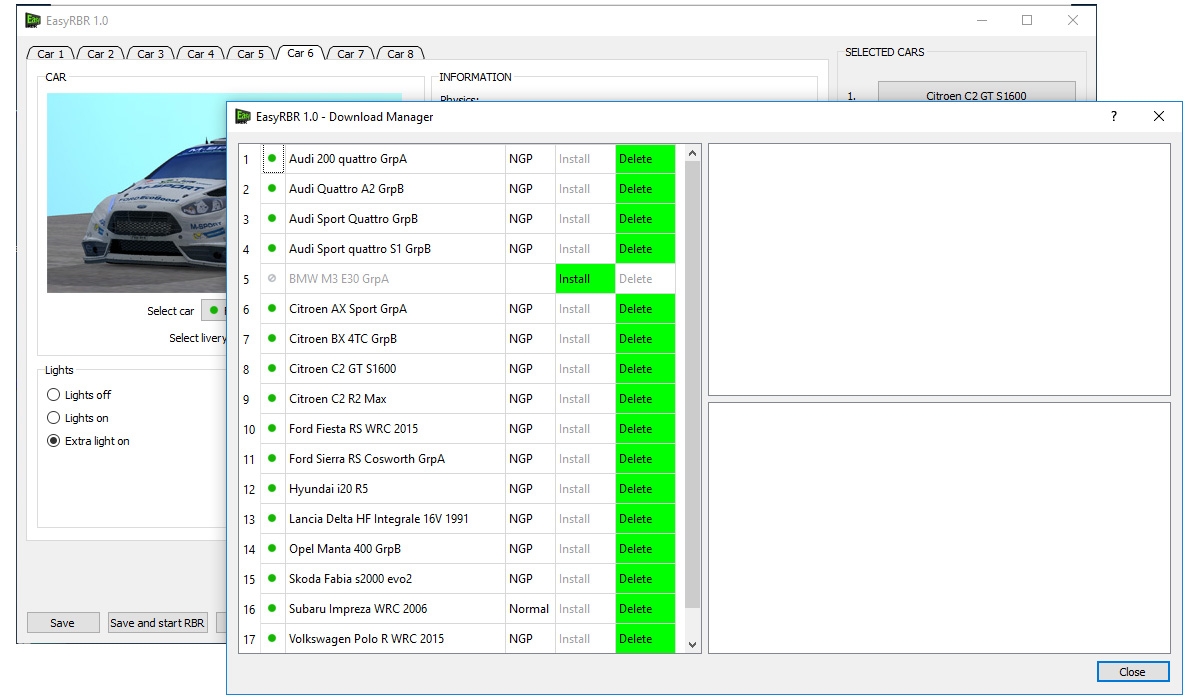
Task: Click row number 13 in the car list
Action: tap(249, 519)
